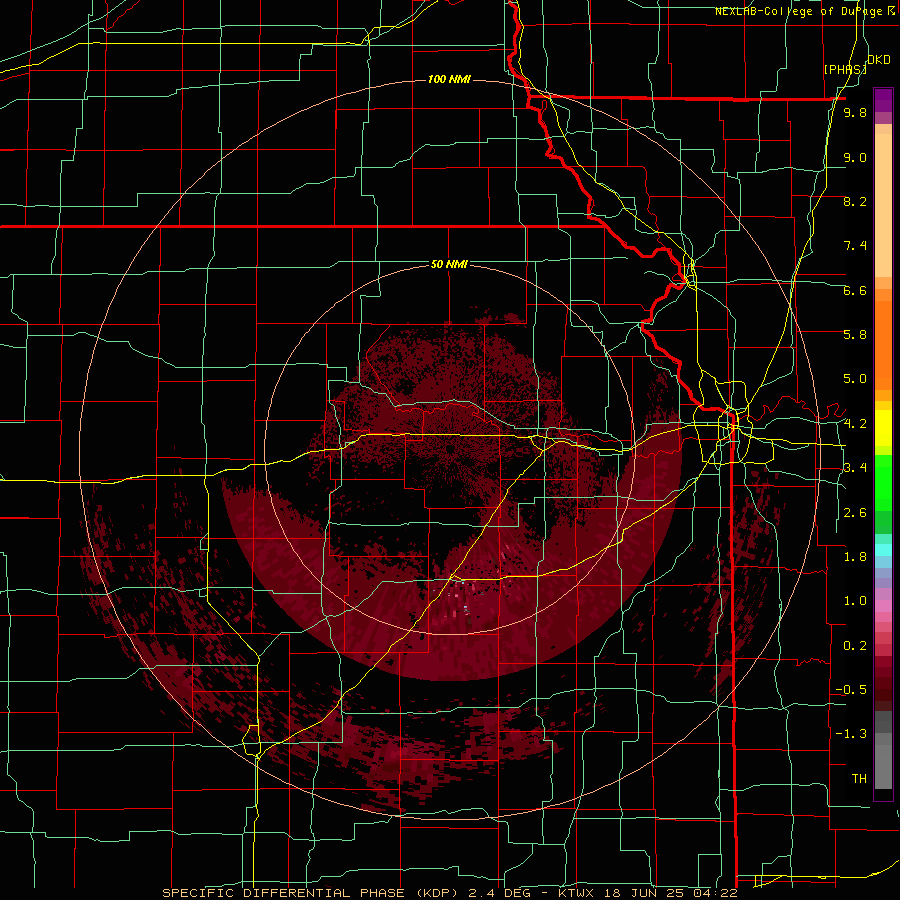
Task: Click the "TH" label on the color scale
Action: 859,779
